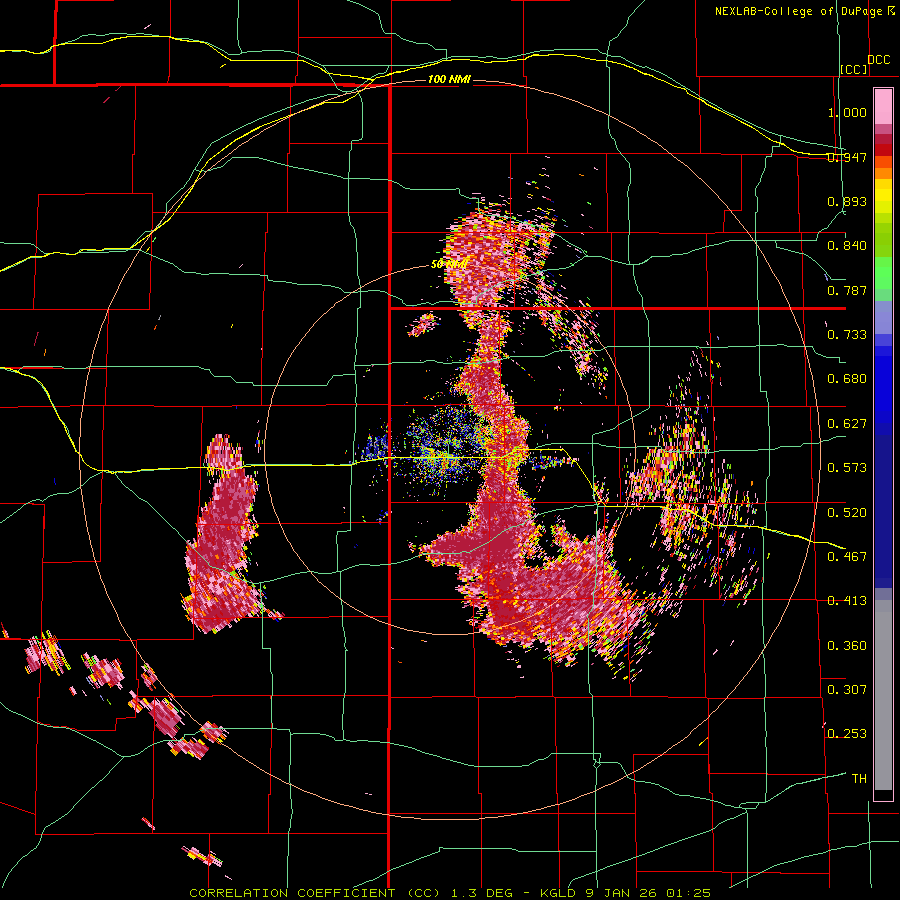The height and width of the screenshot is (900, 900).
Task: Click the 0.360 scale value
Action: tap(847, 646)
